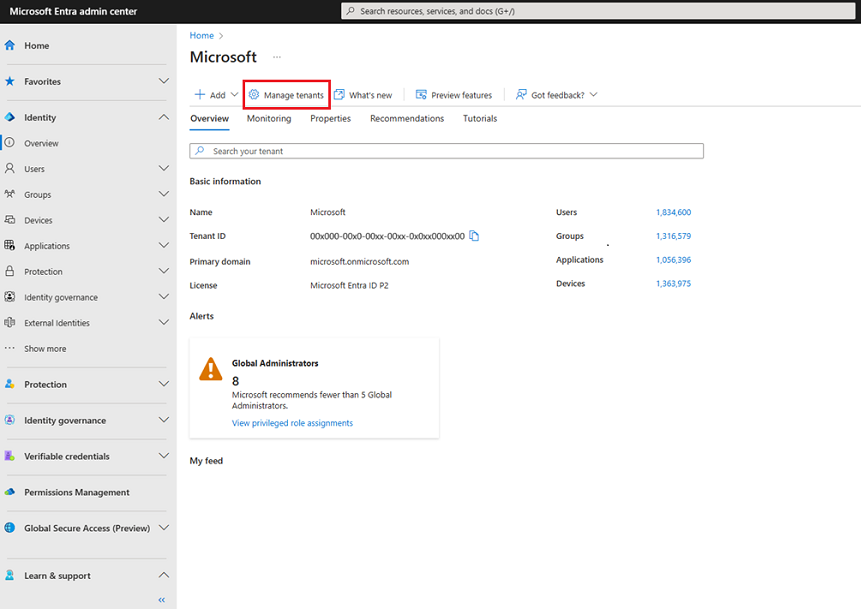Switch to the Recommendations tab
The width and height of the screenshot is (861, 609).
click(407, 119)
